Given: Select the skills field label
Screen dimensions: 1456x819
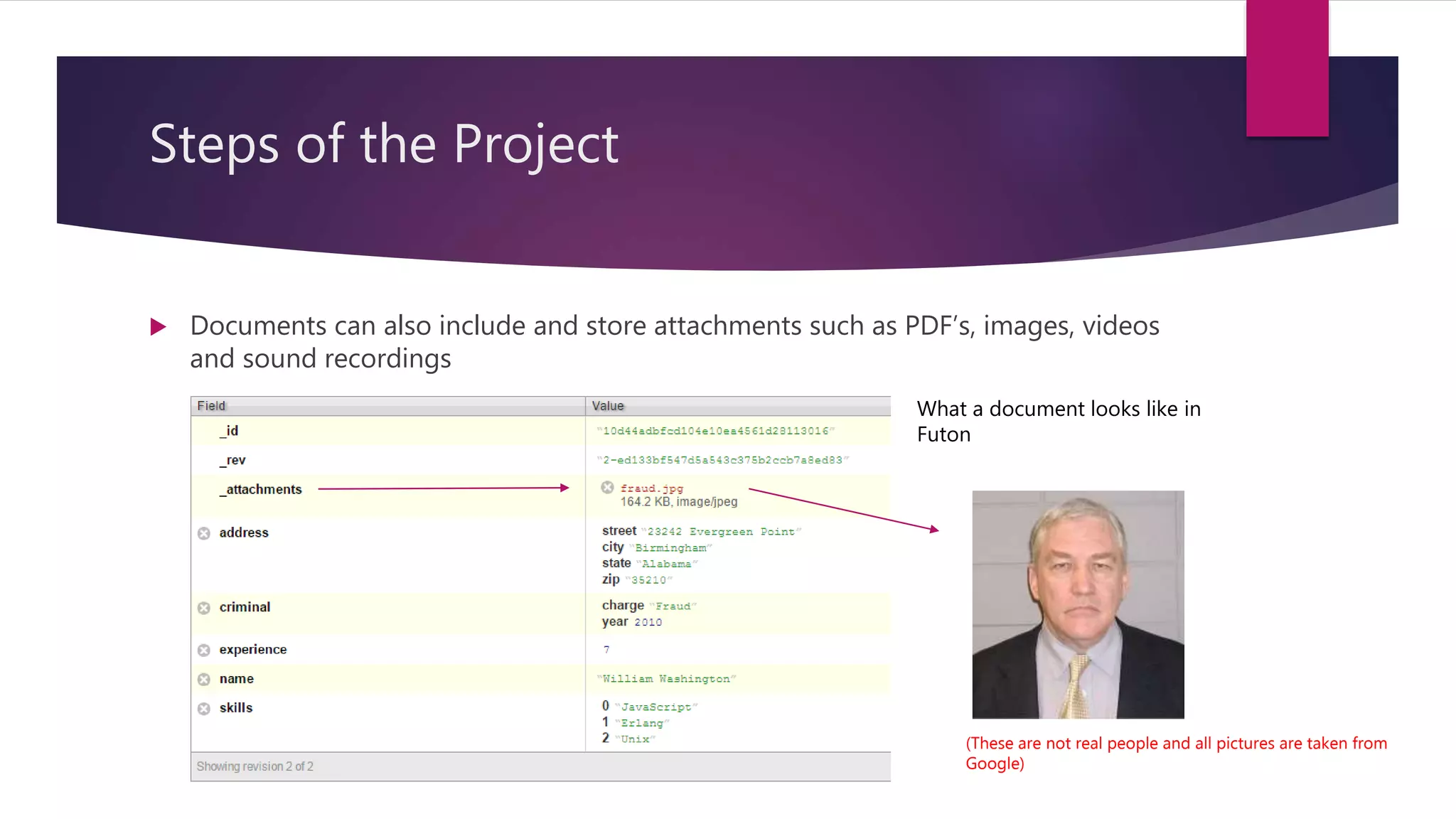Looking at the screenshot, I should pyautogui.click(x=236, y=708).
